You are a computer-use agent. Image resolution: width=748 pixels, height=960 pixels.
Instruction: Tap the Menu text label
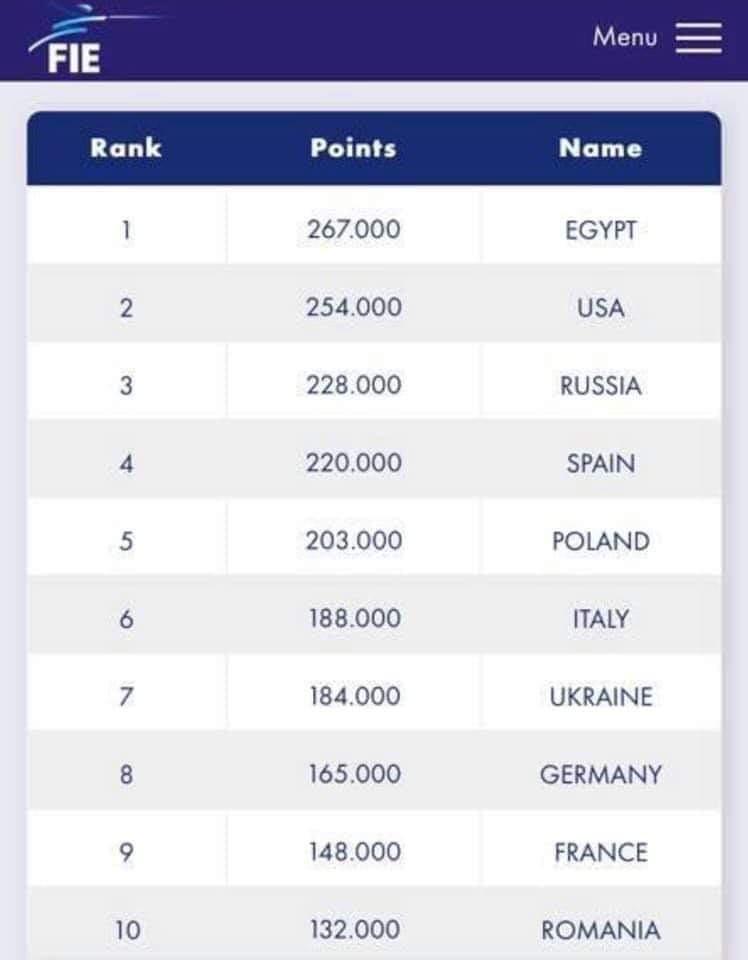click(x=625, y=37)
